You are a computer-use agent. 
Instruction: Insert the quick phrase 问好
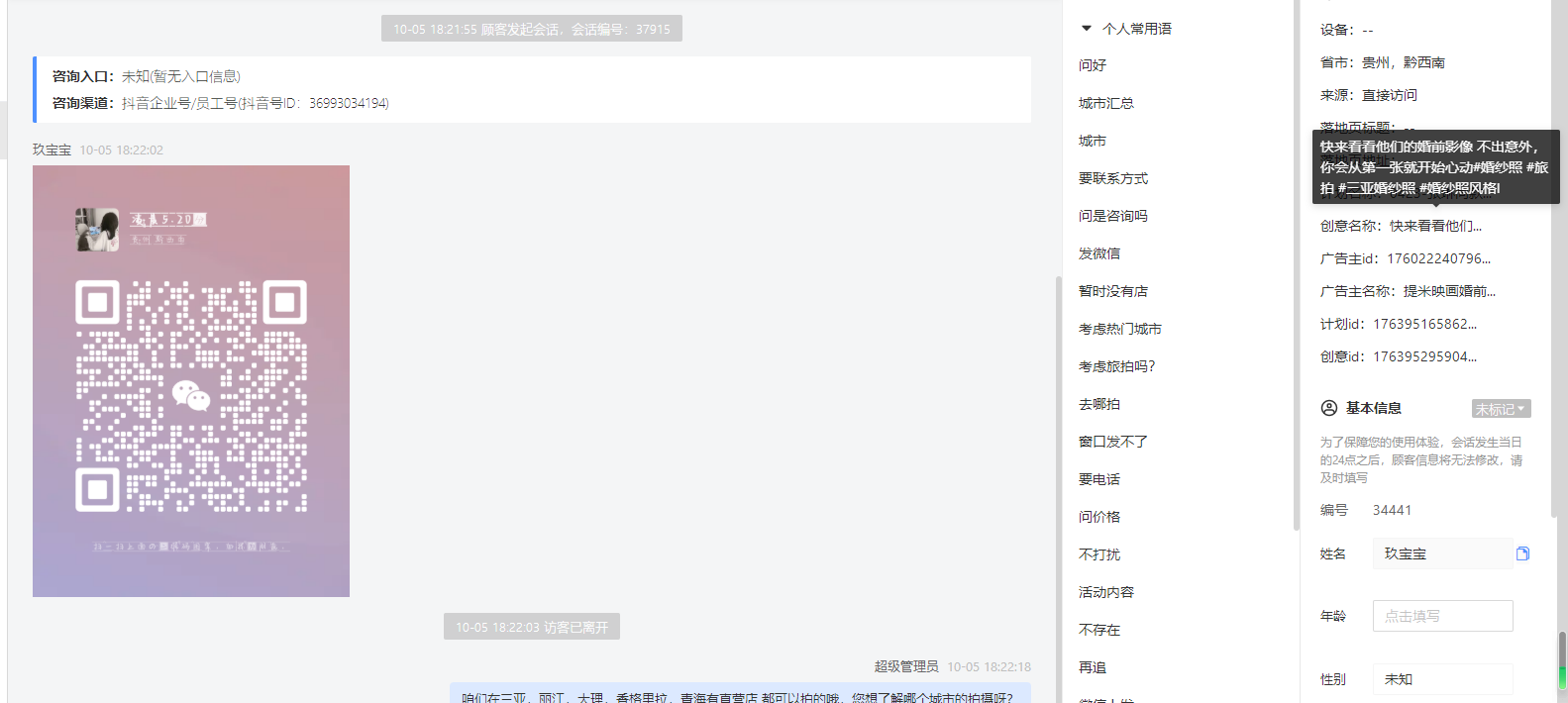point(1093,65)
